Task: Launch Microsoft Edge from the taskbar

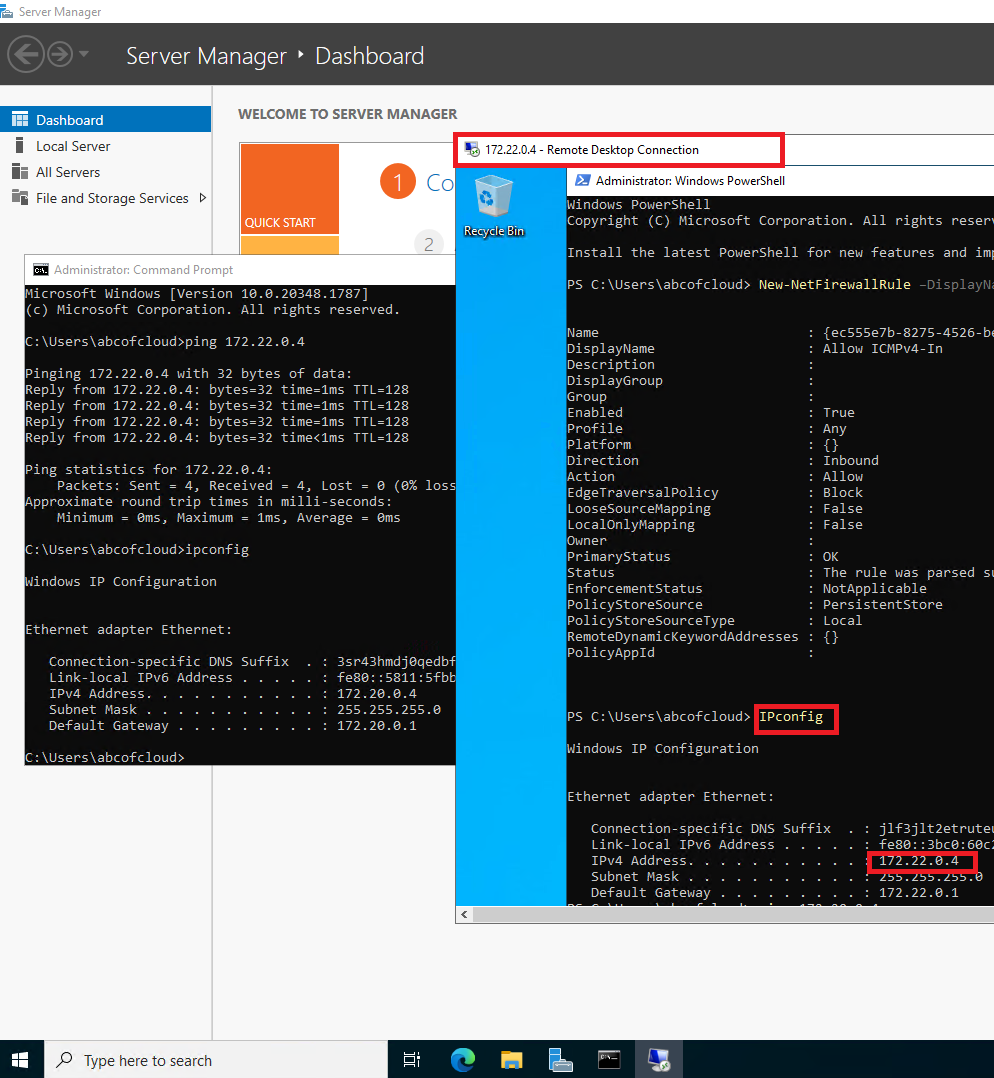Action: (x=462, y=1058)
